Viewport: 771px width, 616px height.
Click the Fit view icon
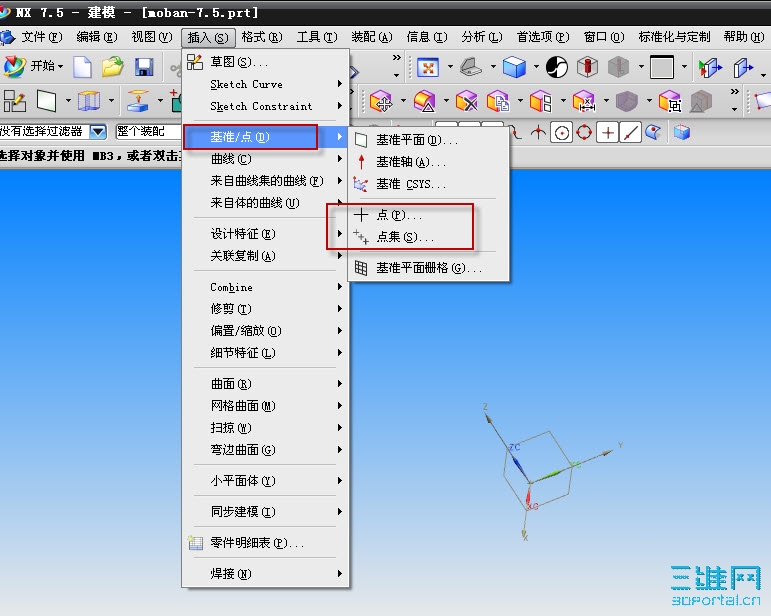pos(428,67)
